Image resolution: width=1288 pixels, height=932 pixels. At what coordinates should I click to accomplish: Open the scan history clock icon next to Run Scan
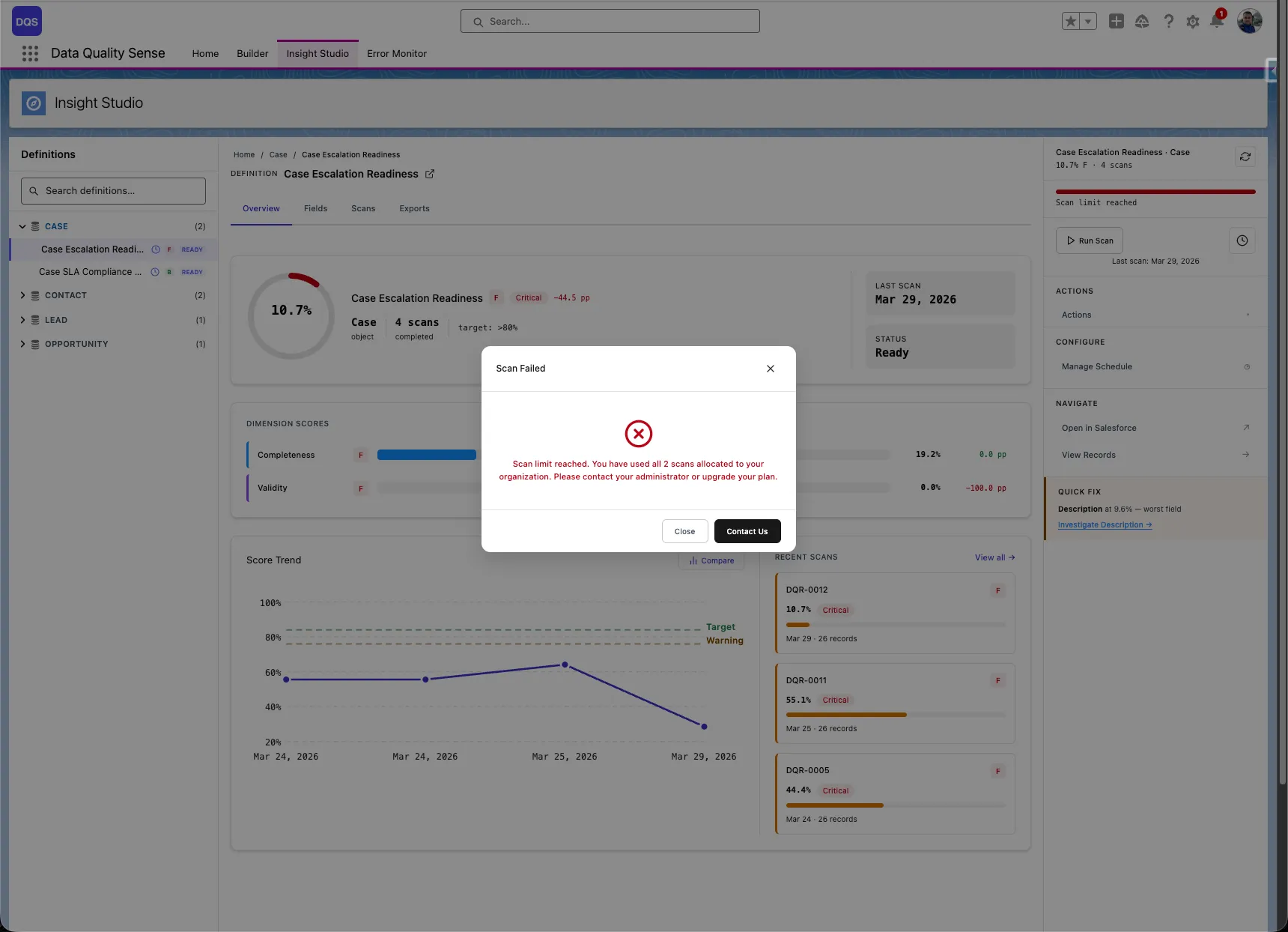[x=1242, y=240]
